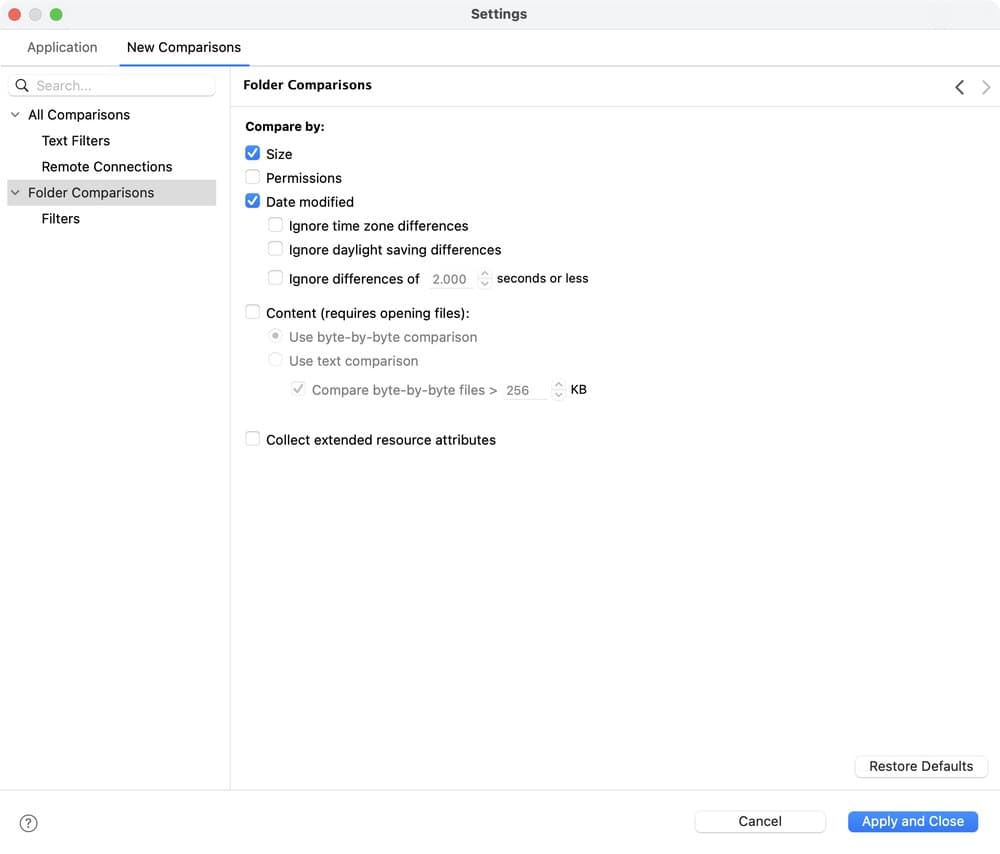This screenshot has height=854, width=1000.
Task: Toggle Compare byte-by-byte files checkbox
Action: pos(298,388)
